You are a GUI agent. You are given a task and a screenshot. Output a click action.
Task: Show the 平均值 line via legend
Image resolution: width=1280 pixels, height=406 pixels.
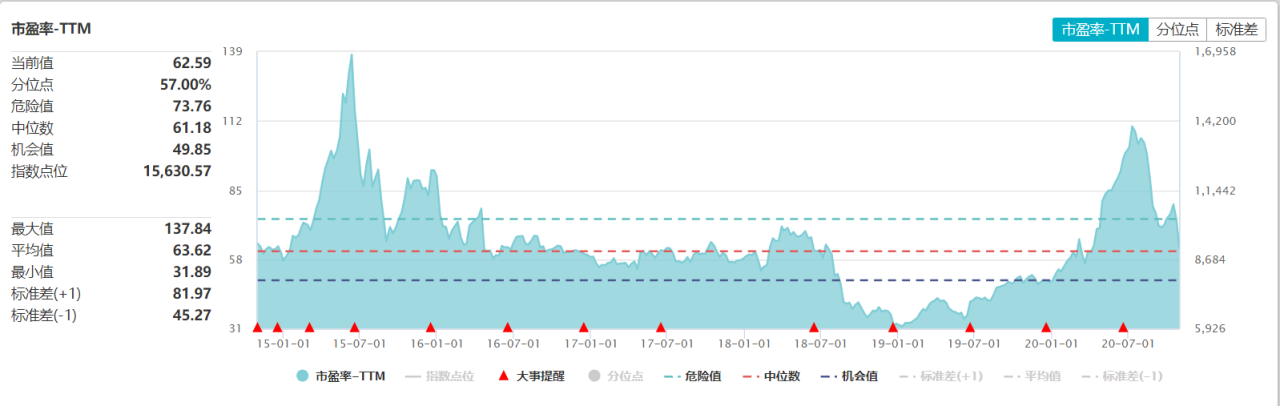tap(1034, 376)
